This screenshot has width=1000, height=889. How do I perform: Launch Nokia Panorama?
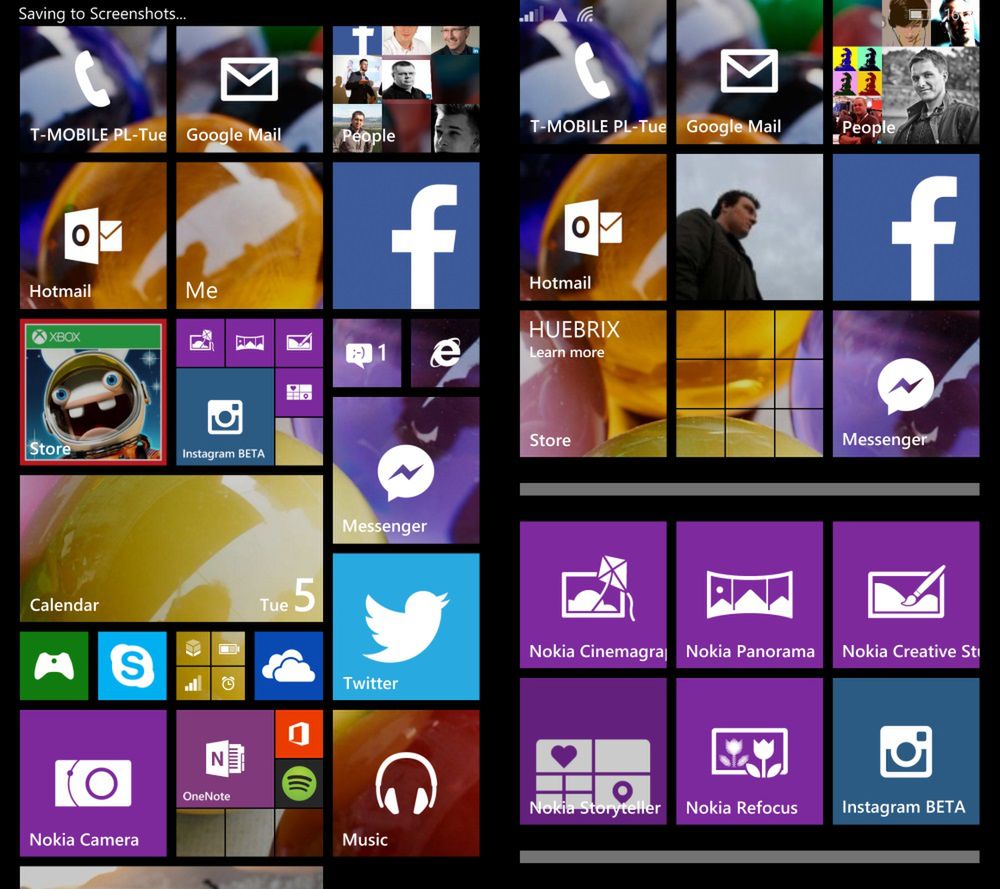pos(749,594)
